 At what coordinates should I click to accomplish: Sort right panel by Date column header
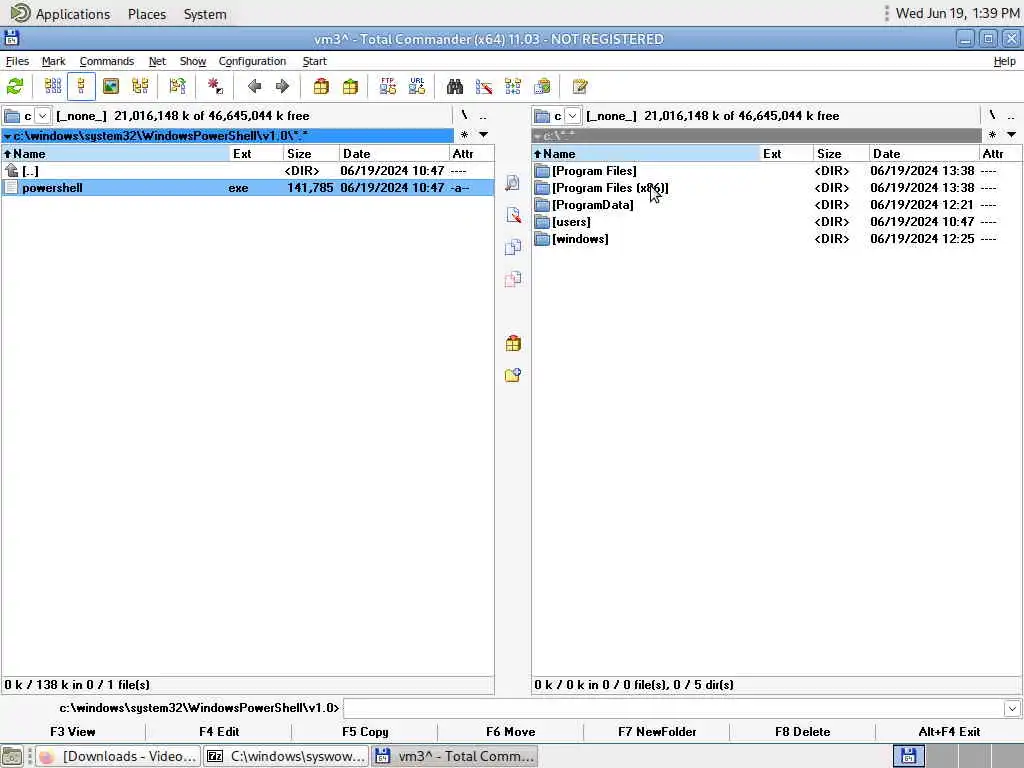click(922, 153)
